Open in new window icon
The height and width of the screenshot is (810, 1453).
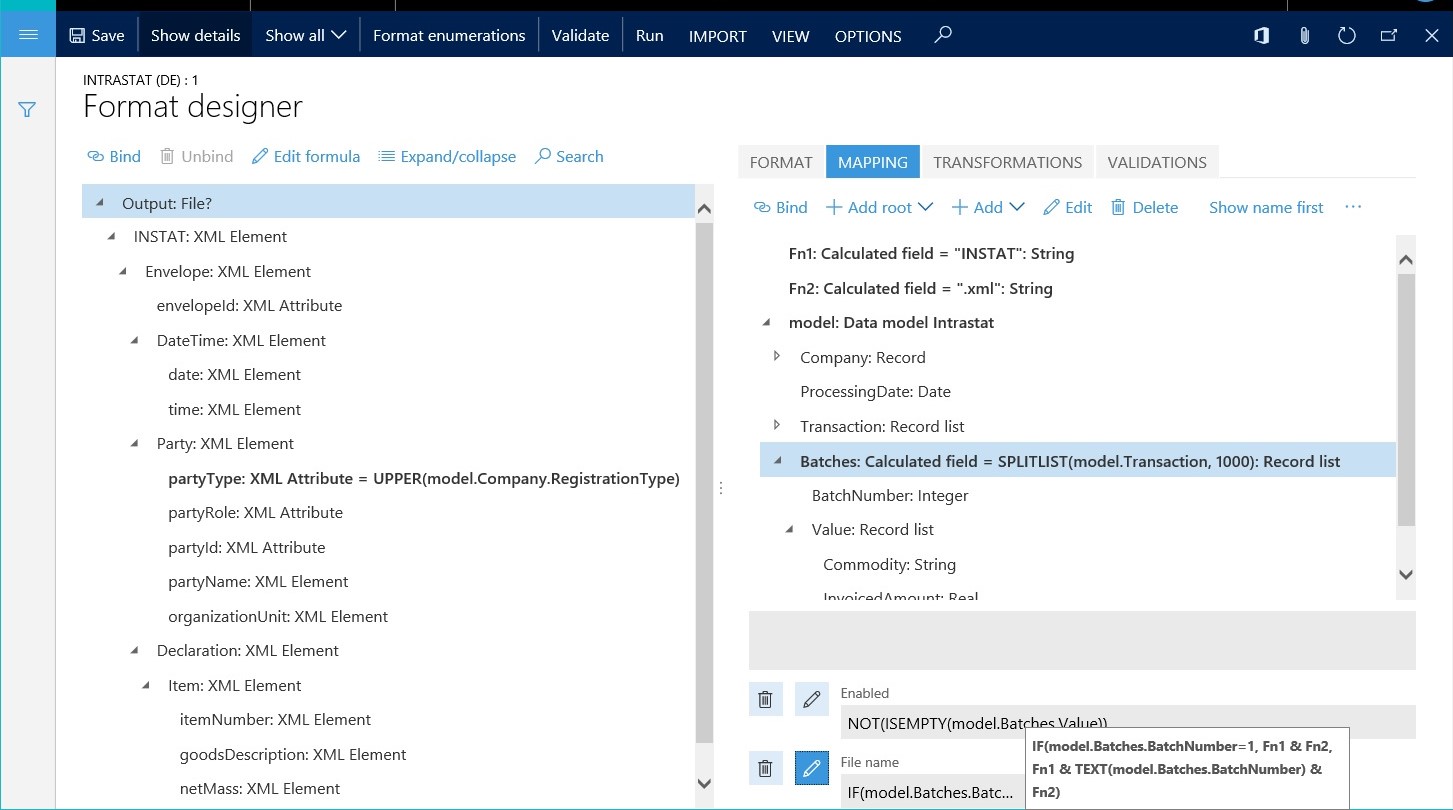[1388, 35]
